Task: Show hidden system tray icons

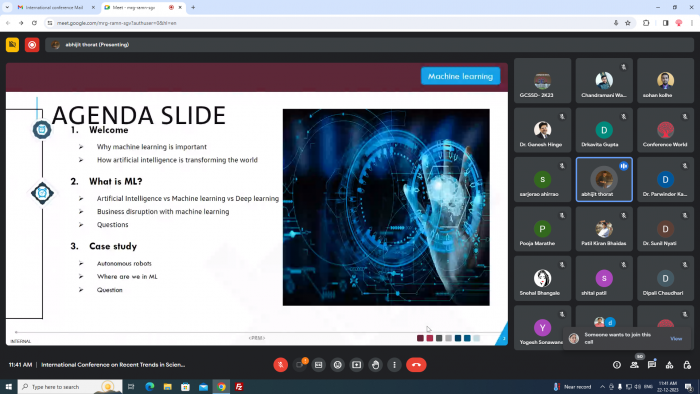Action: (x=602, y=387)
